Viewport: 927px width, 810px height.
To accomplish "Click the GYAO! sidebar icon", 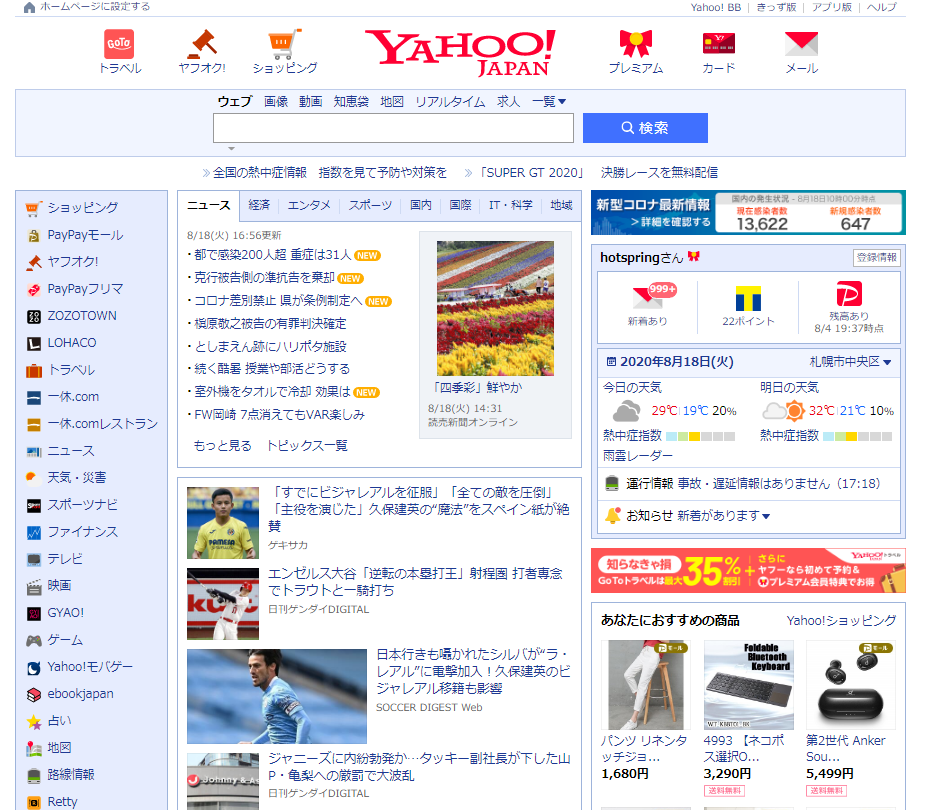I will tap(34, 613).
